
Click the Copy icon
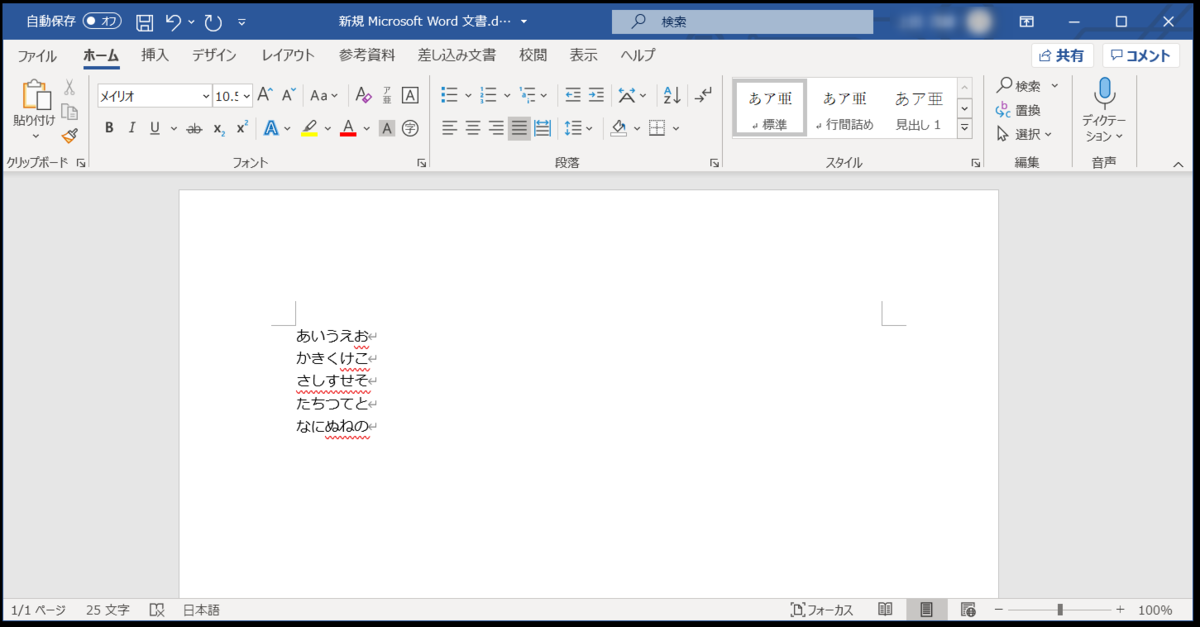click(69, 111)
